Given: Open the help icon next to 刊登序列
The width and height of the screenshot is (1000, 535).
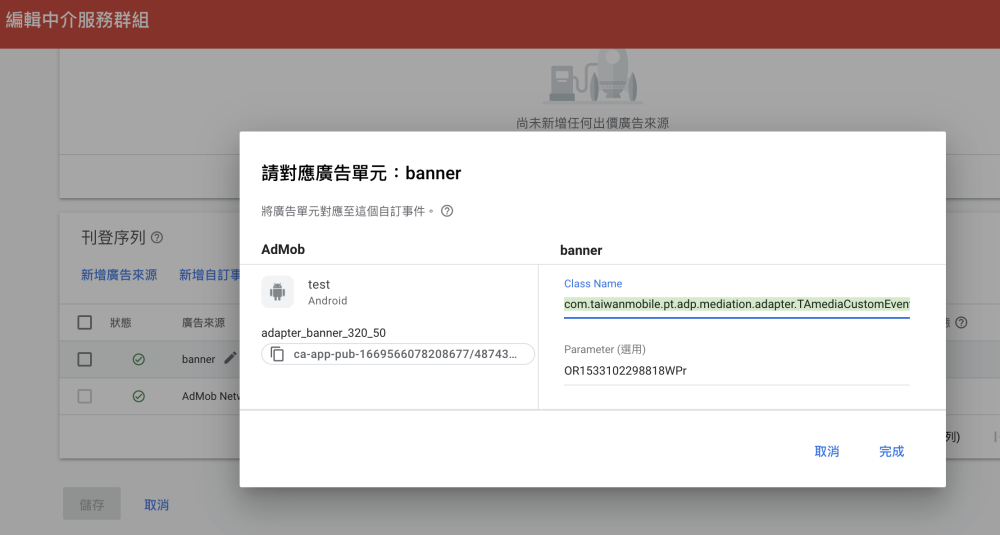Looking at the screenshot, I should pos(157,238).
